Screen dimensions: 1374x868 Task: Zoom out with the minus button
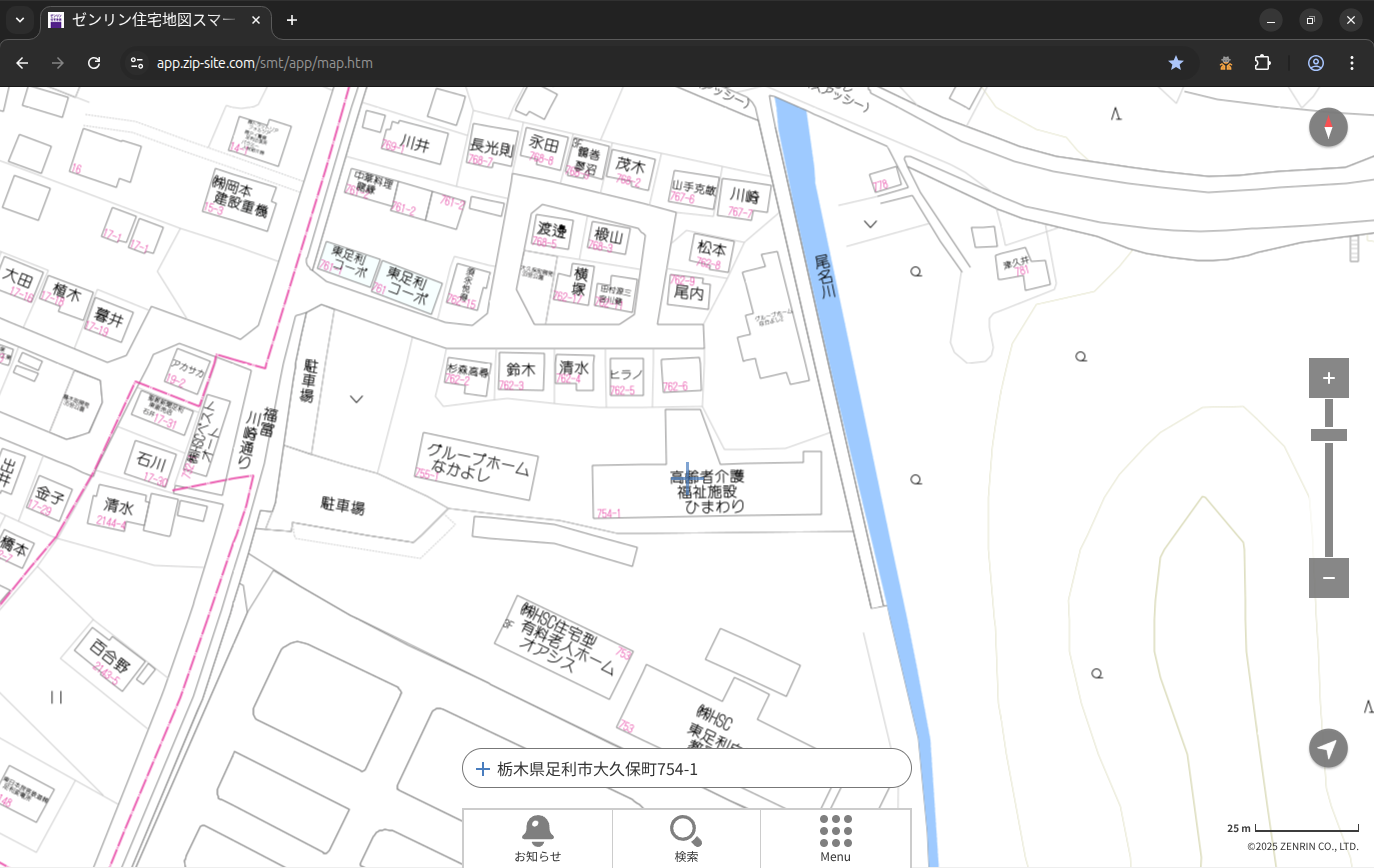1328,578
